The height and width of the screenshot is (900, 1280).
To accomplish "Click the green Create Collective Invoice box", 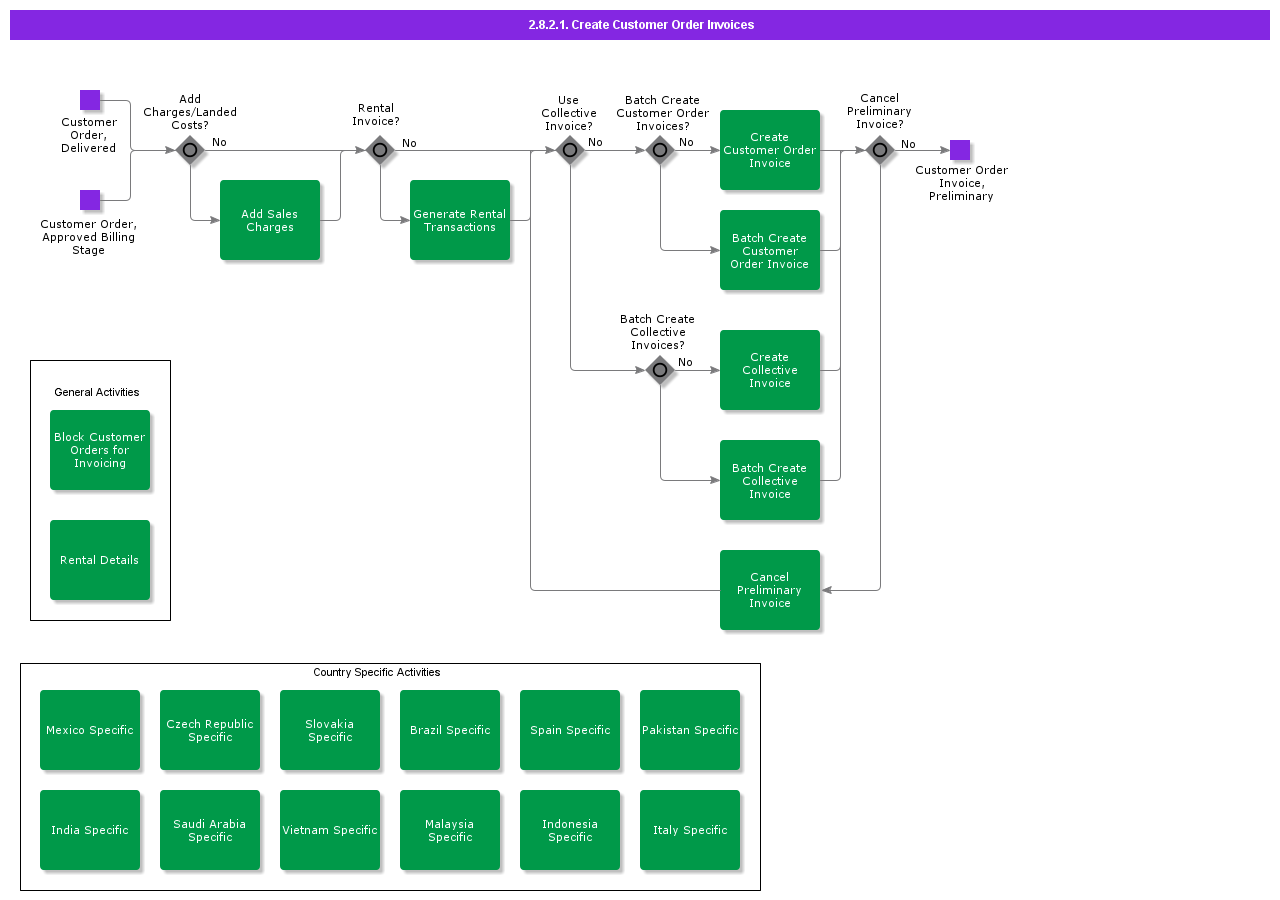I will pos(769,369).
